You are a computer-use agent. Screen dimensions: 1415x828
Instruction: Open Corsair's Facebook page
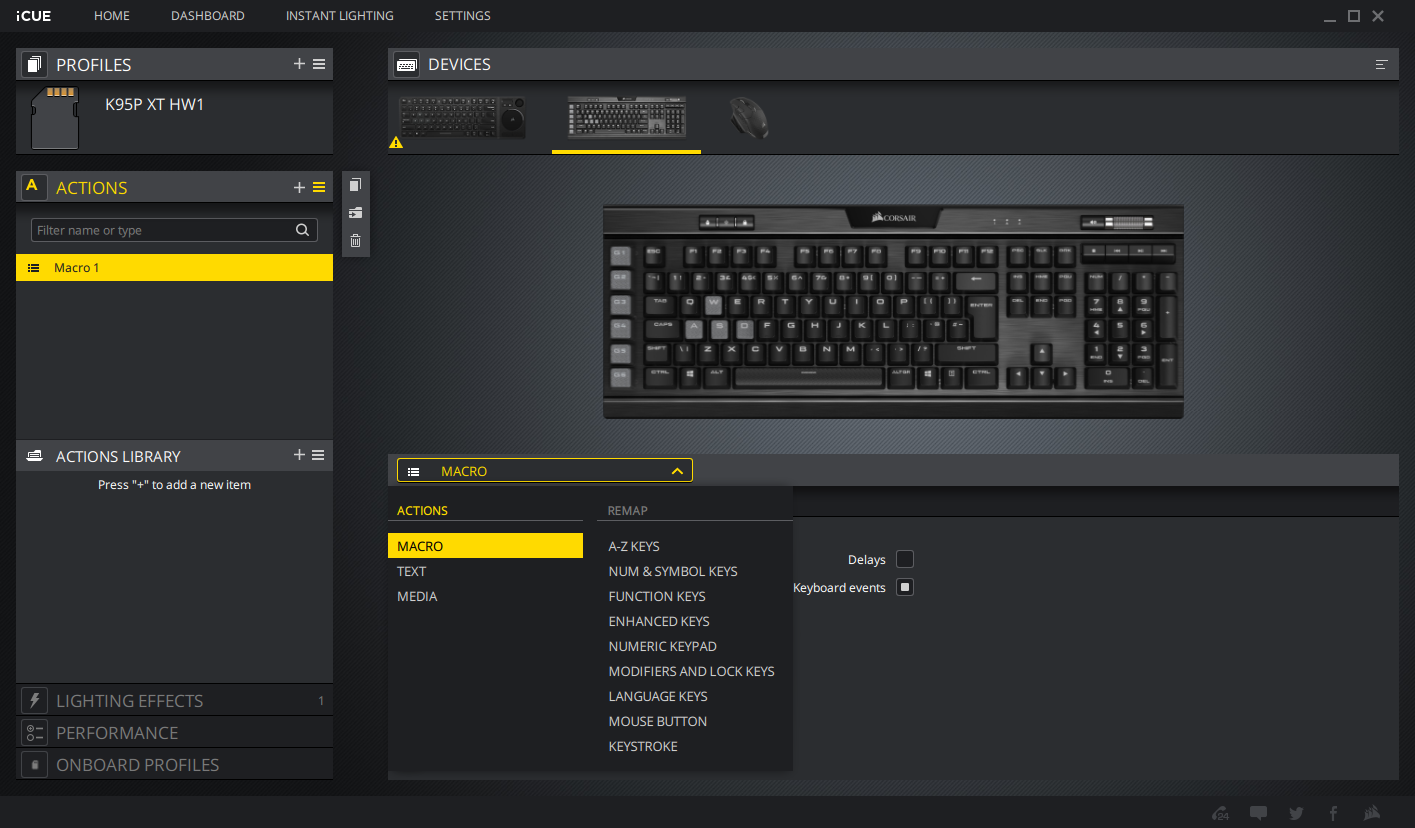(1333, 813)
